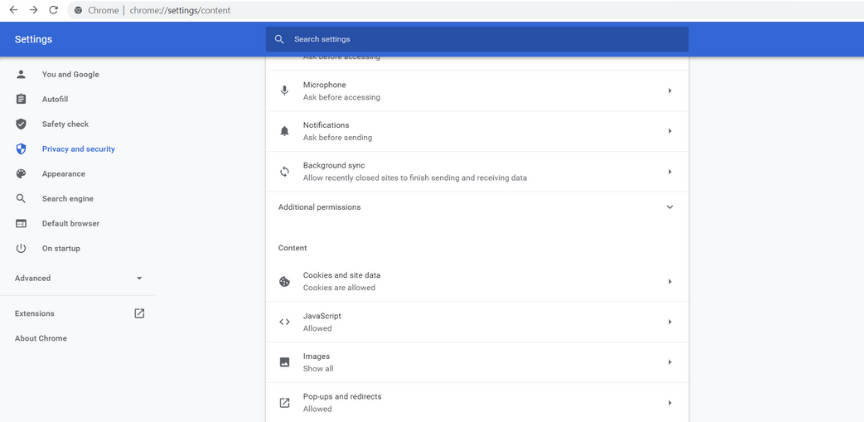Reload the page with refresh icon
Image resolution: width=864 pixels, height=422 pixels.
pyautogui.click(x=54, y=10)
